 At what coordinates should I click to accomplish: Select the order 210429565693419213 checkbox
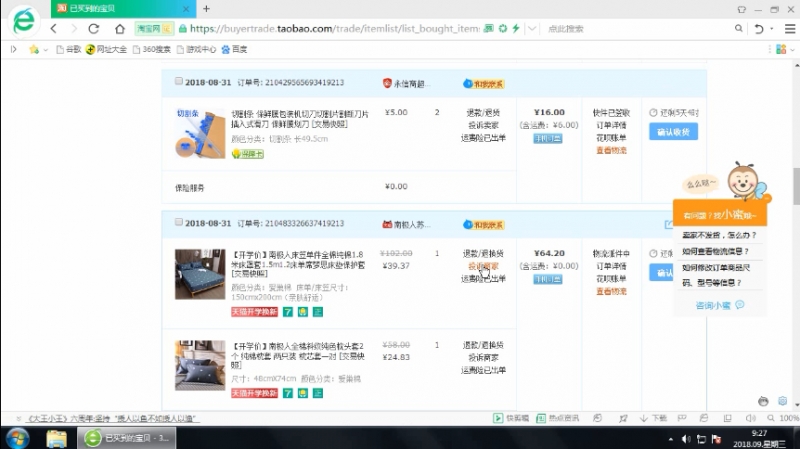pyautogui.click(x=179, y=81)
